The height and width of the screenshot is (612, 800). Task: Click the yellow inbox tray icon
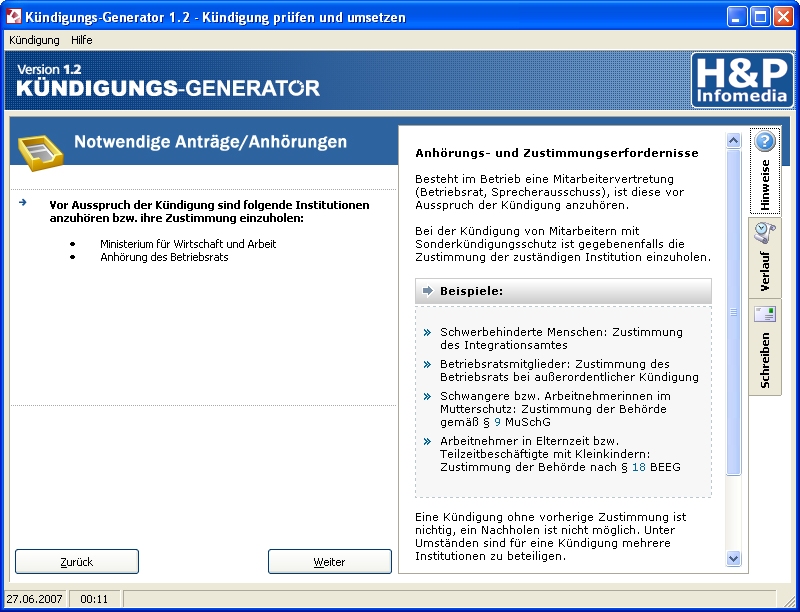(40, 152)
